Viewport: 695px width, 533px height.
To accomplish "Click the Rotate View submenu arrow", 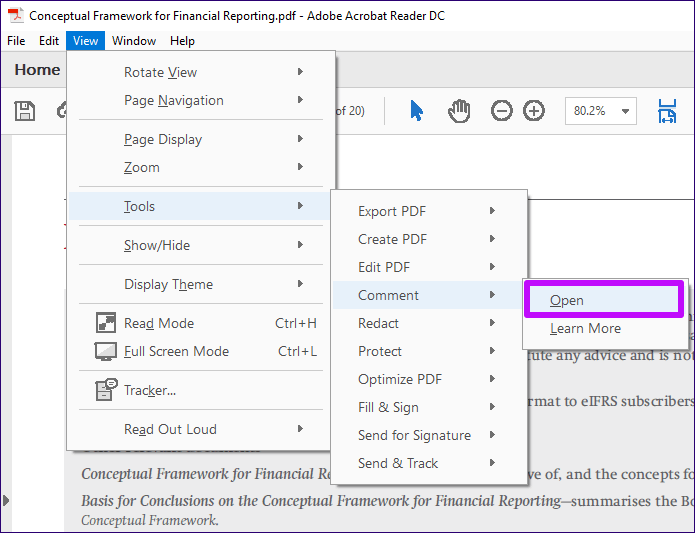I will pyautogui.click(x=300, y=71).
